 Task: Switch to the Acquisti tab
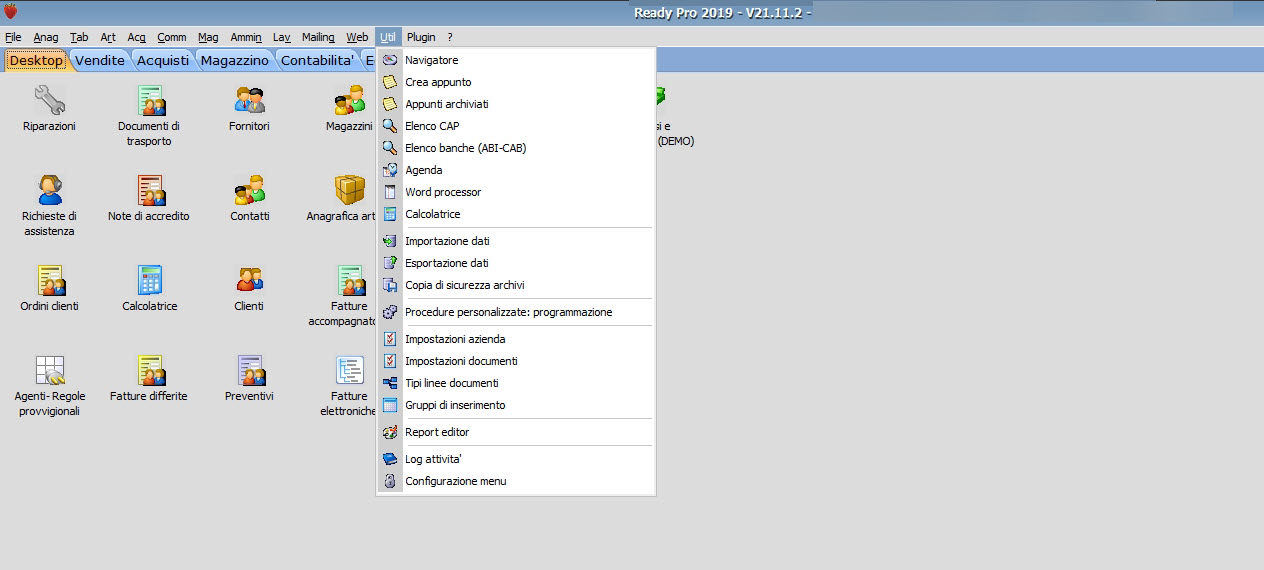(163, 60)
